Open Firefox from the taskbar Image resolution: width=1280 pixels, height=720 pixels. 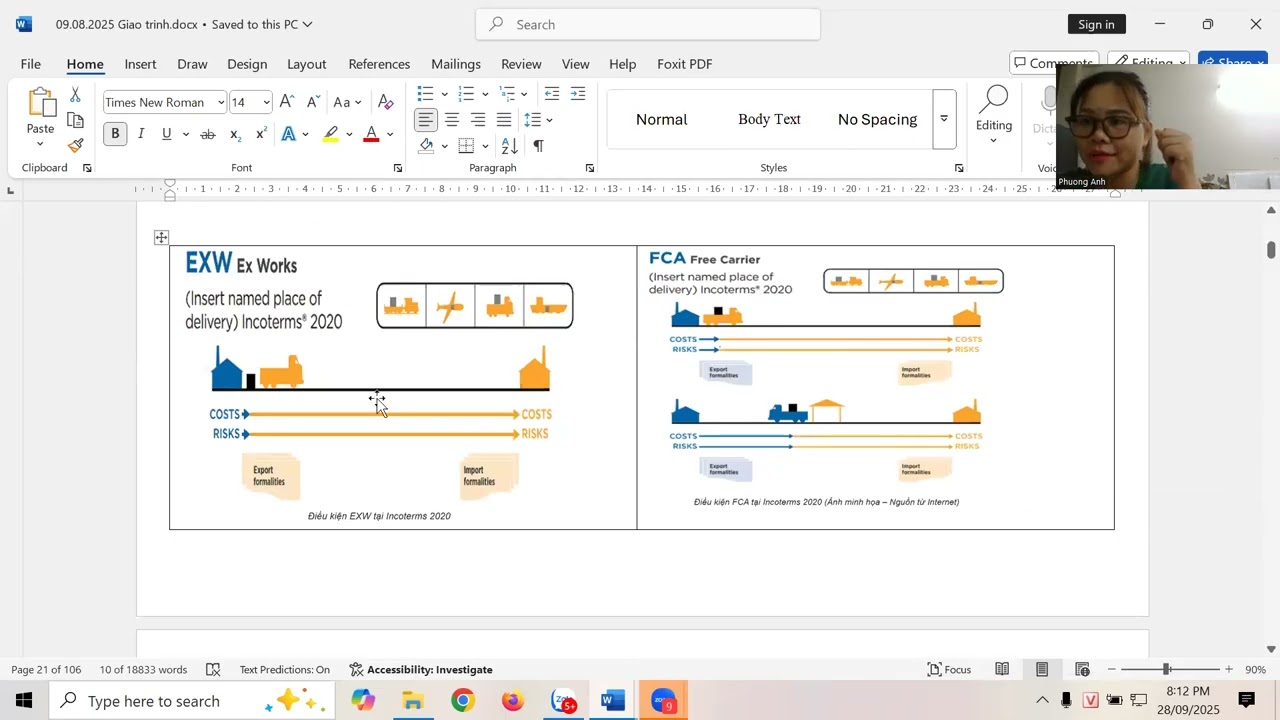coord(513,701)
